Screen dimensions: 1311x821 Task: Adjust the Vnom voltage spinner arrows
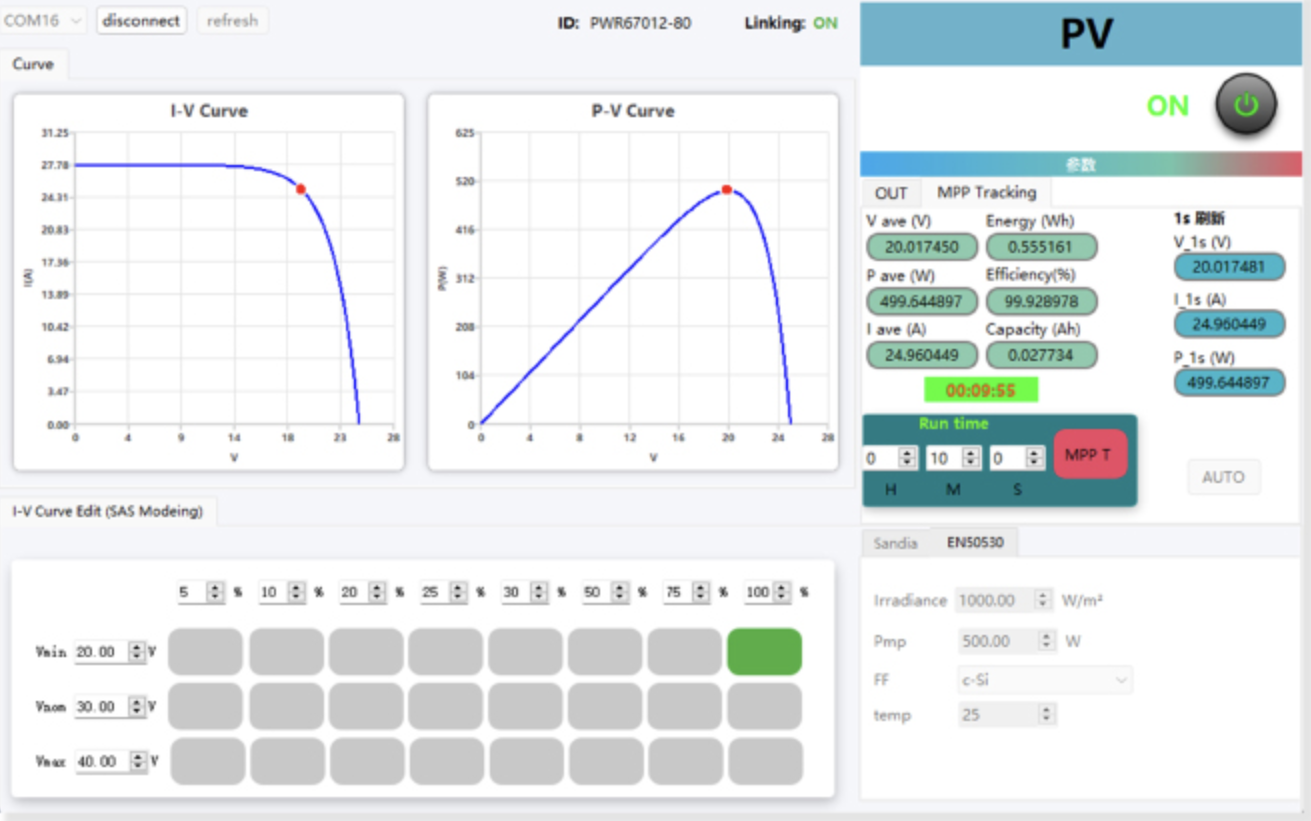tap(137, 706)
